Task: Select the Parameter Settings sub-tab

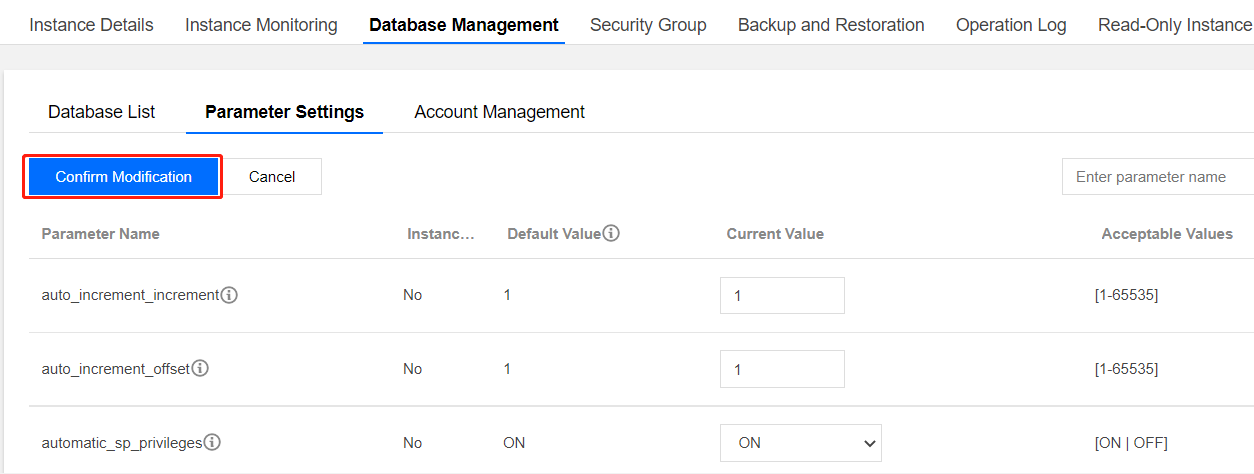Action: click(x=284, y=112)
